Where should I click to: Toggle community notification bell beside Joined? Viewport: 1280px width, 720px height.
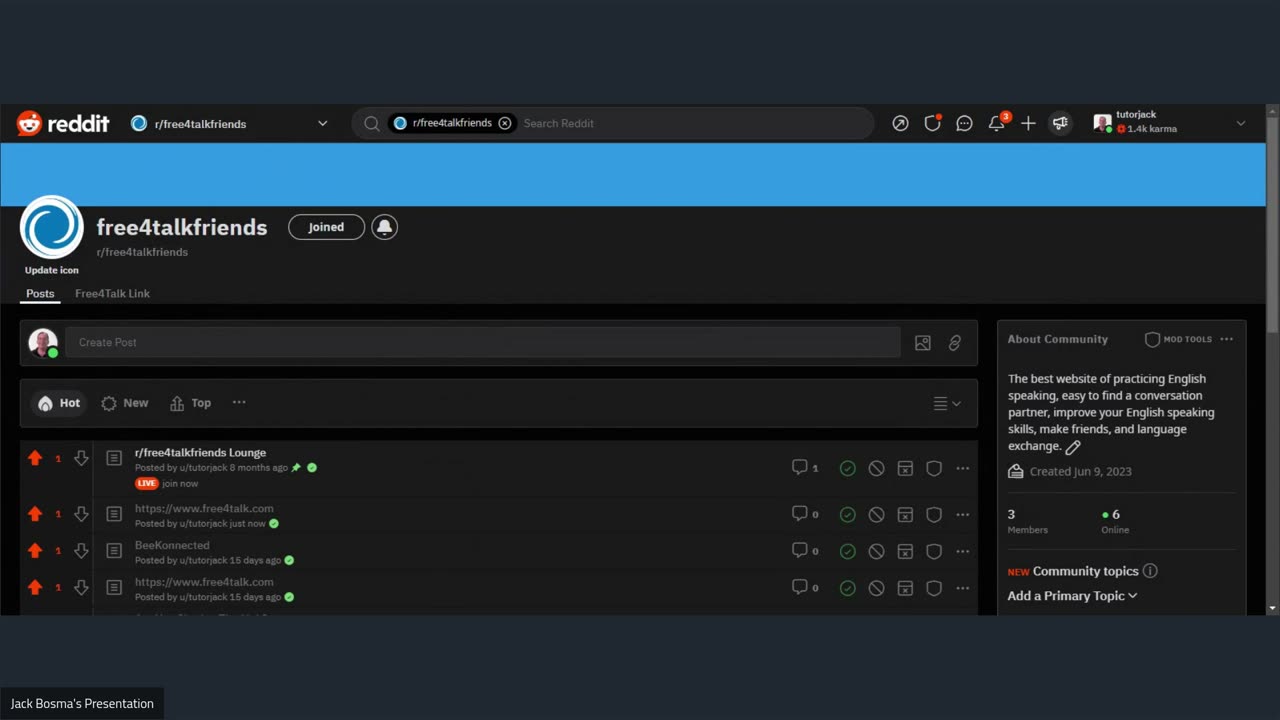384,227
